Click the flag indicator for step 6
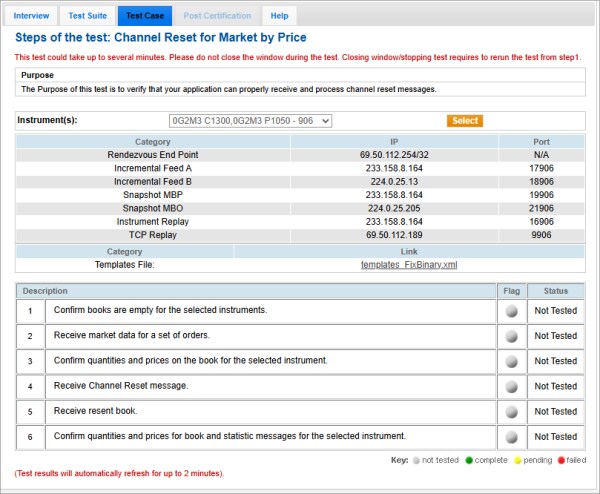Viewport: 600px width, 494px height. point(511,437)
